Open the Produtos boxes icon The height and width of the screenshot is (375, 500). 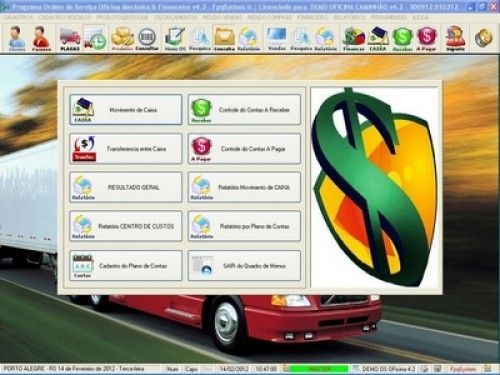click(x=122, y=38)
